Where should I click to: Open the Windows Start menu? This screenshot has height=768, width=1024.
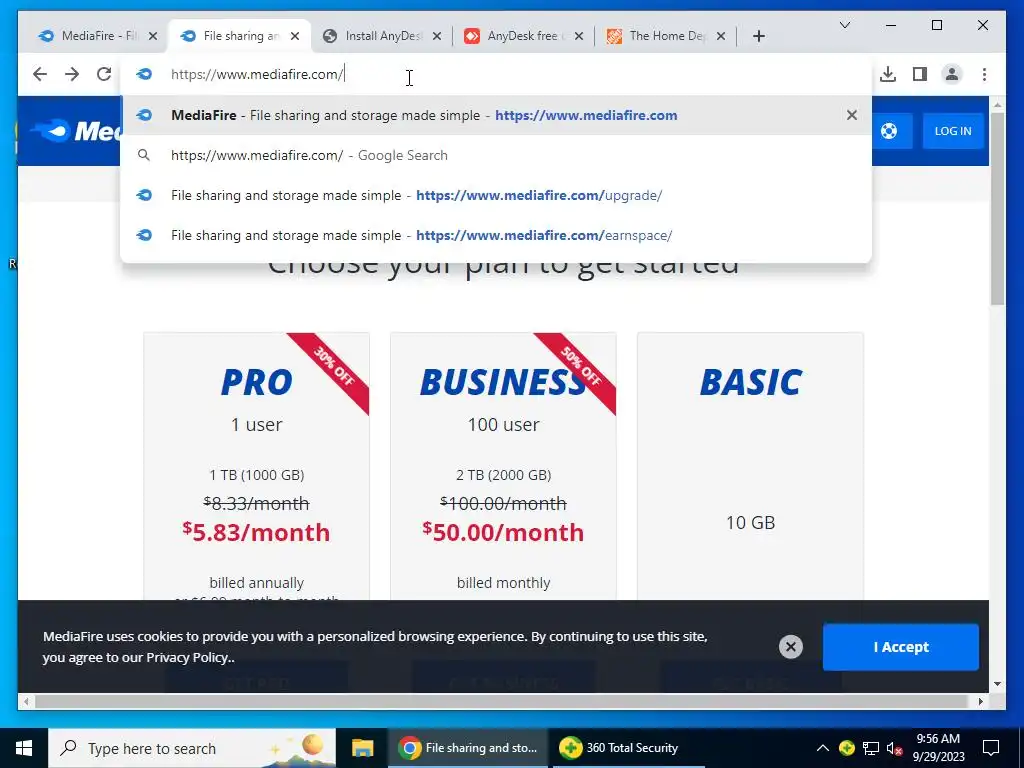coord(24,748)
